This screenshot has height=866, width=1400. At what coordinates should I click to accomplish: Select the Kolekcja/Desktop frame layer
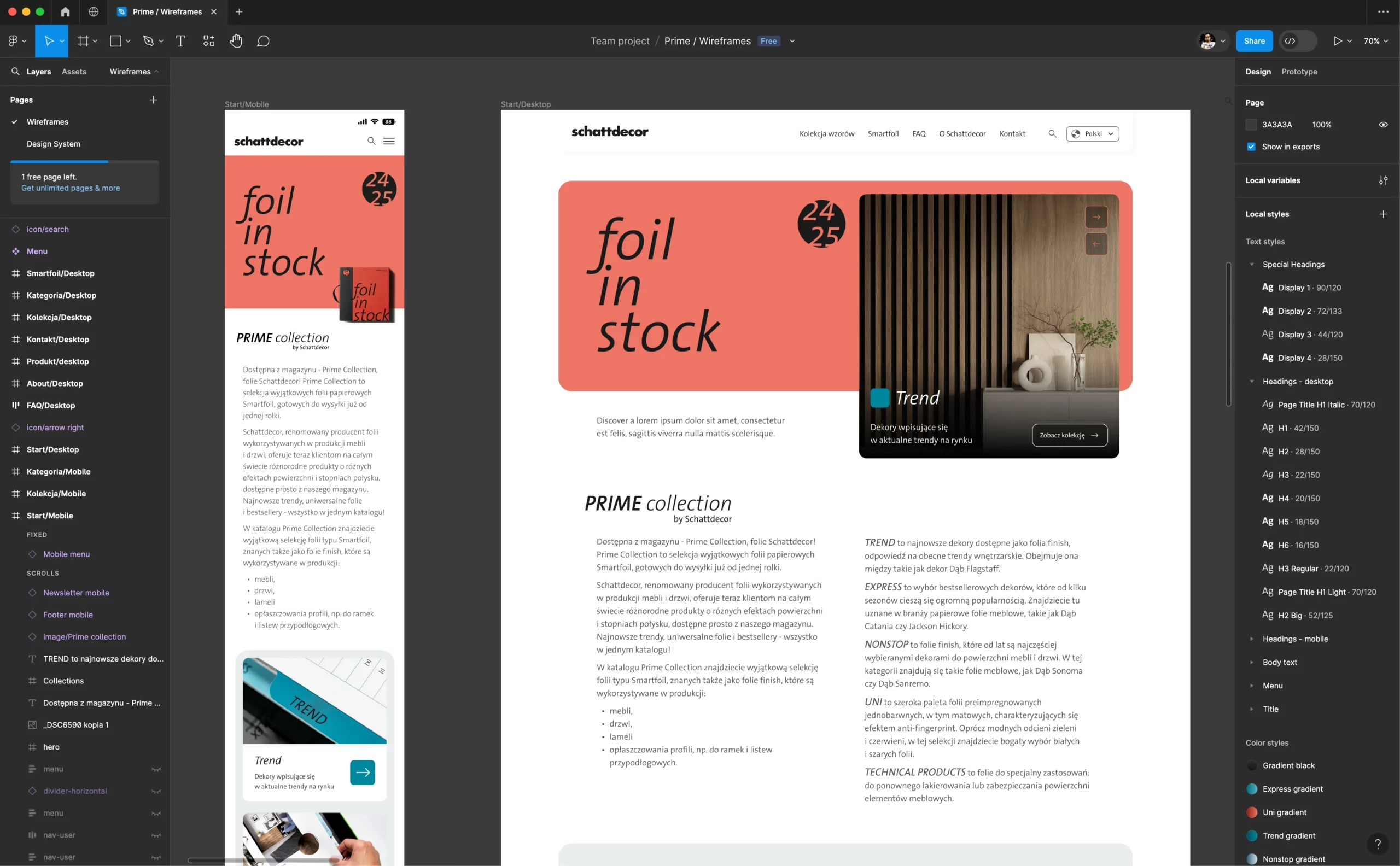[x=59, y=317]
